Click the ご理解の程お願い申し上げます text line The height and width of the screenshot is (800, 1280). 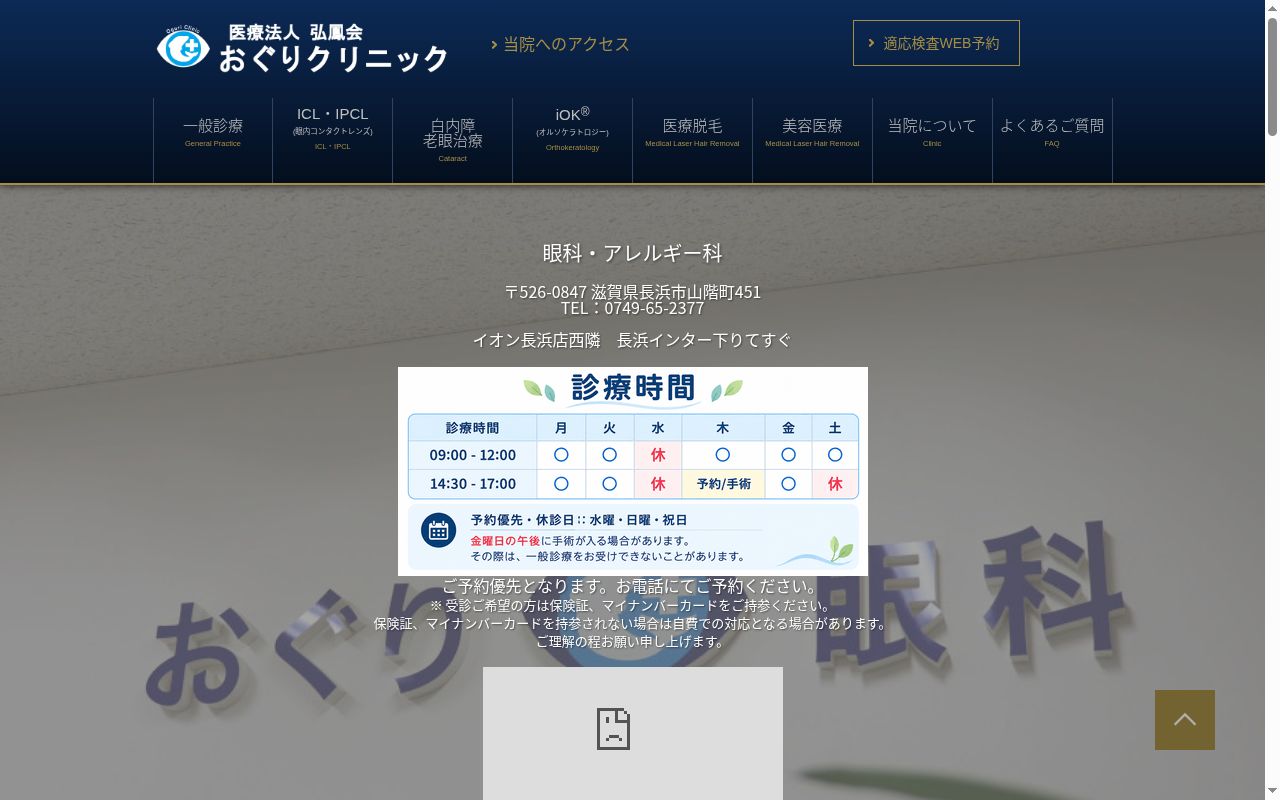point(633,642)
